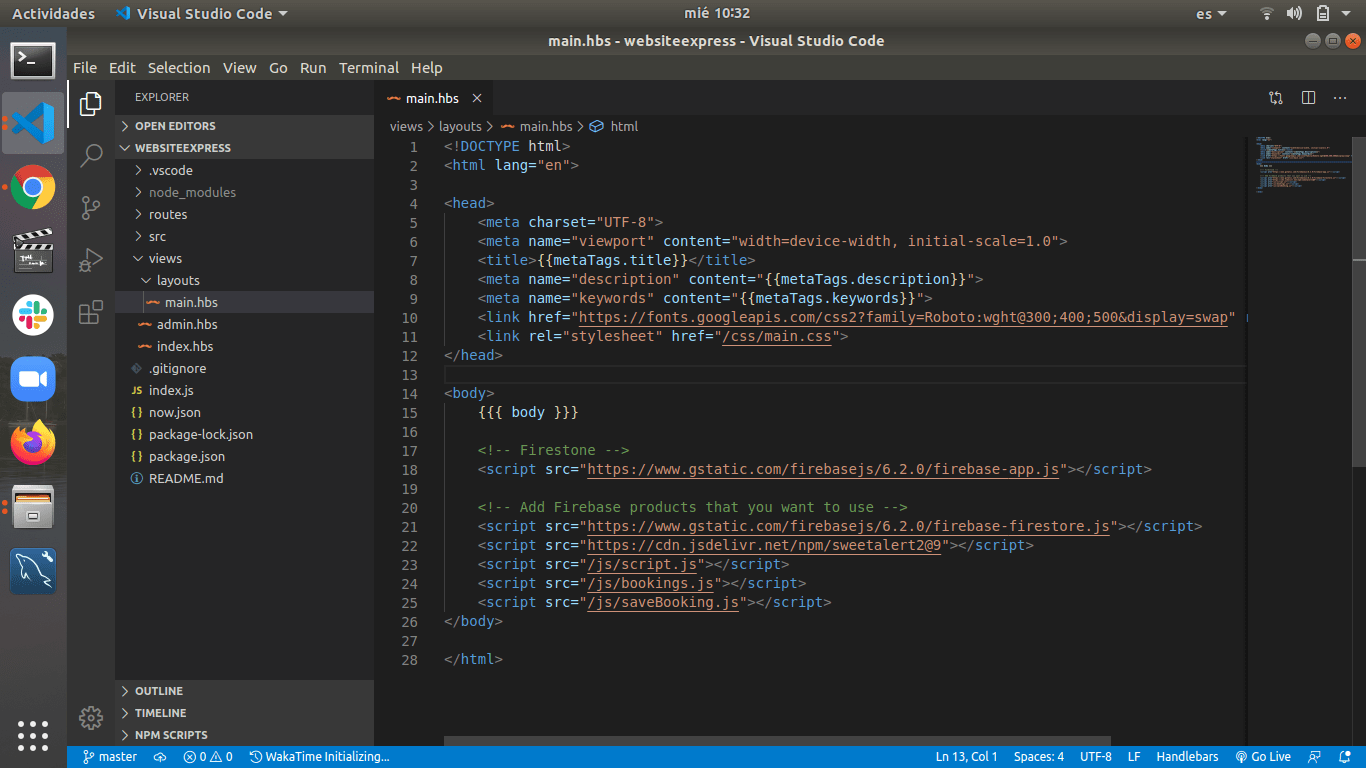Open index.hbs file in explorer
The height and width of the screenshot is (768, 1366).
(x=185, y=346)
